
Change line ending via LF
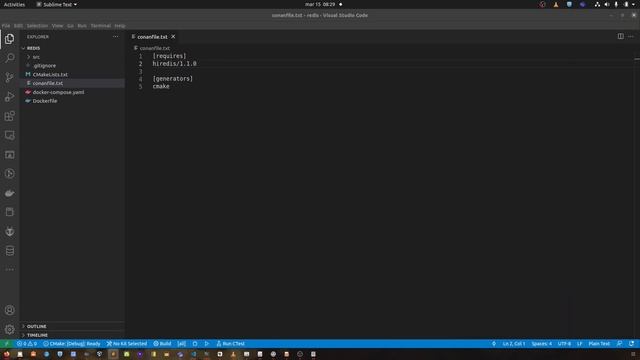[x=580, y=344]
